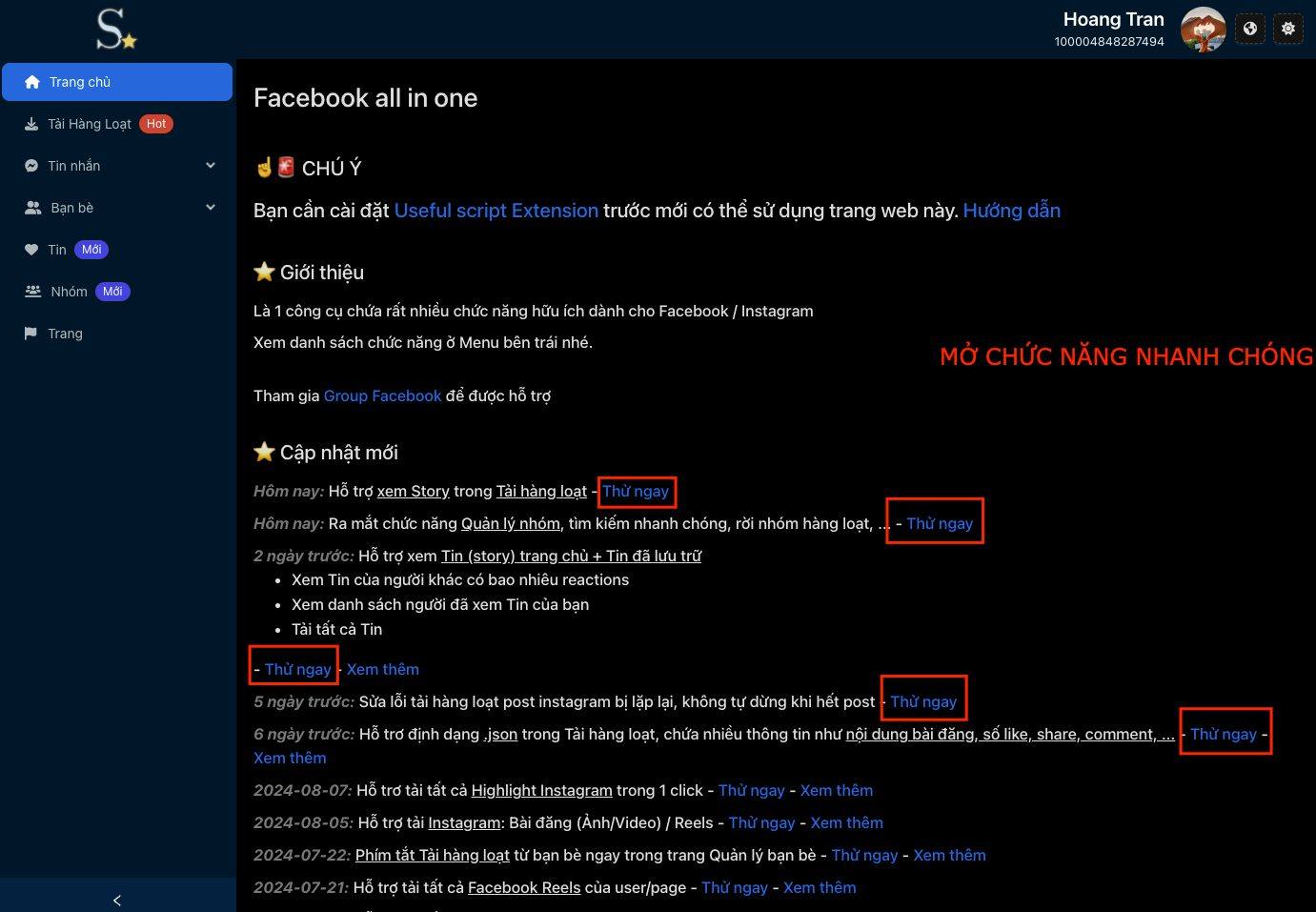
Task: Click Thử ngay for Quản lý nhóm update
Action: [x=940, y=523]
